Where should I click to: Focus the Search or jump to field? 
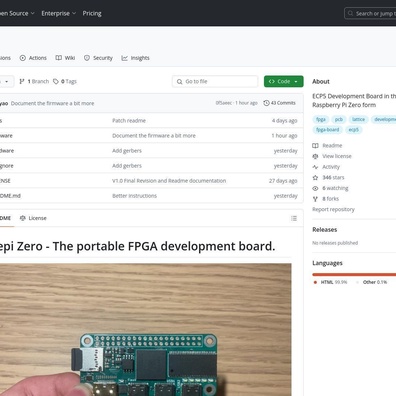tap(370, 13)
